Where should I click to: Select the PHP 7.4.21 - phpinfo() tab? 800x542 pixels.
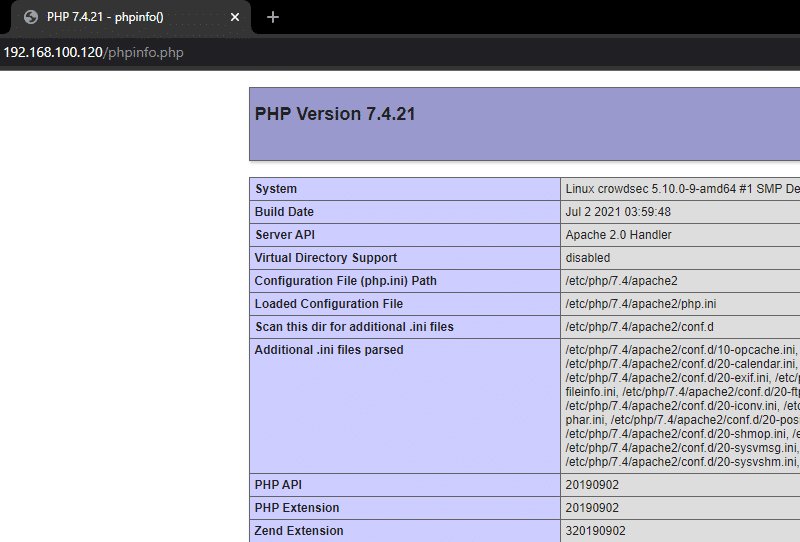coord(131,17)
